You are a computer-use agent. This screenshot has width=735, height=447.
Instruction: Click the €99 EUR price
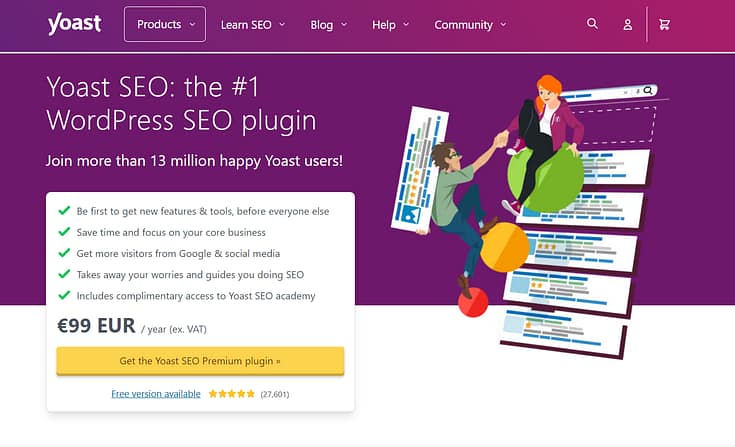click(96, 325)
